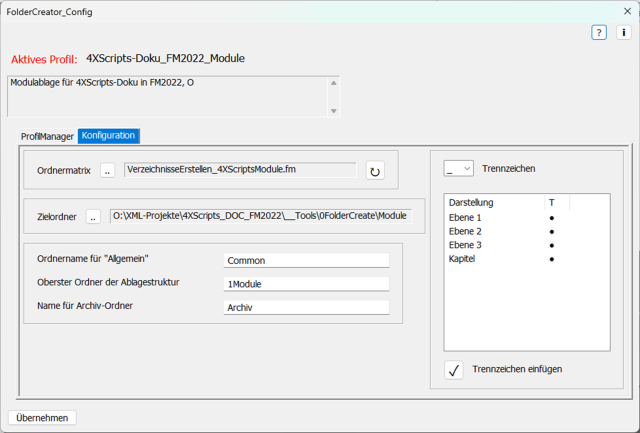This screenshot has height=433, width=640.
Task: Toggle separator bullet for Kapitel row
Action: tap(552, 259)
